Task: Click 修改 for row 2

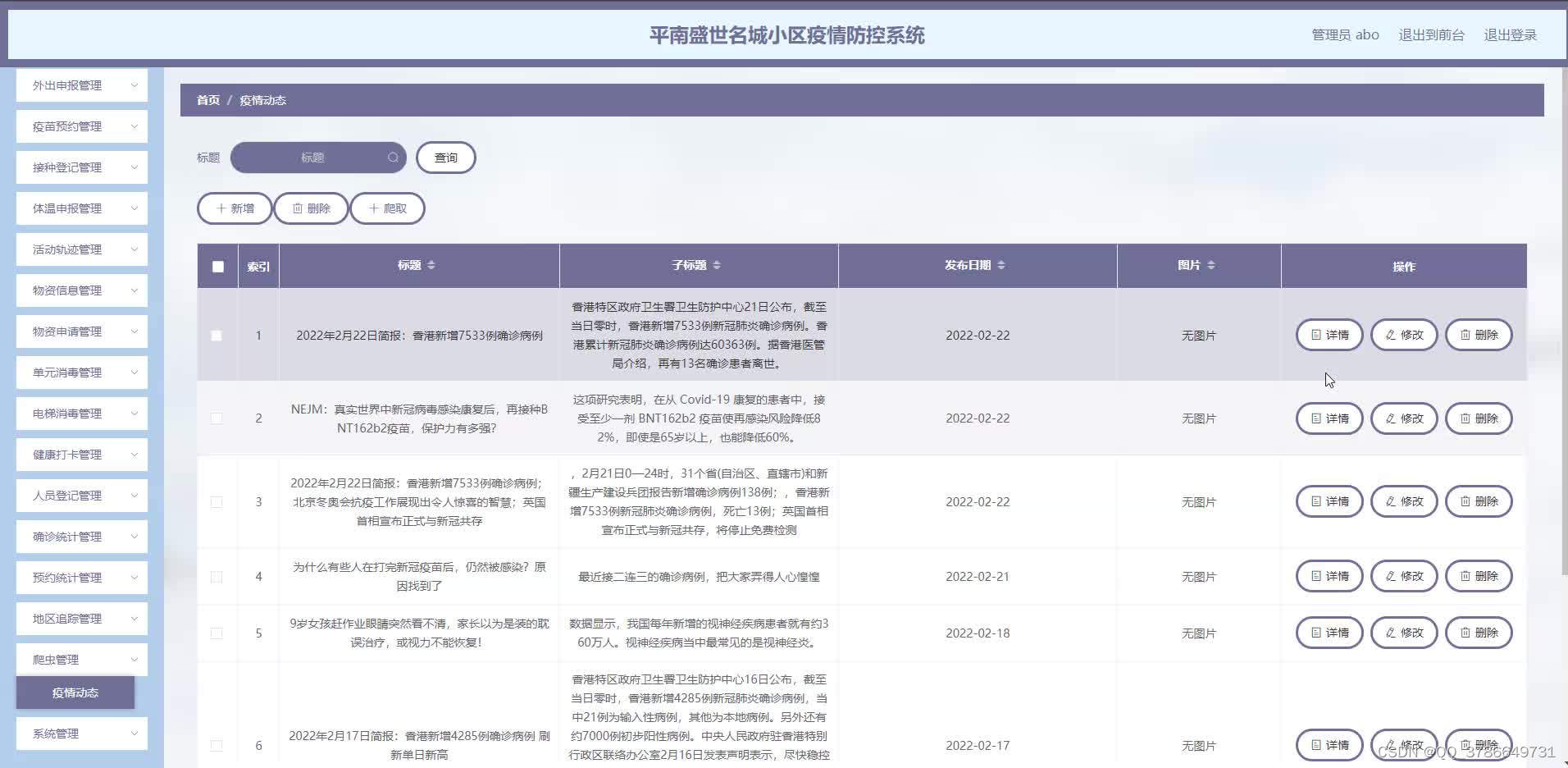Action: click(x=1404, y=418)
